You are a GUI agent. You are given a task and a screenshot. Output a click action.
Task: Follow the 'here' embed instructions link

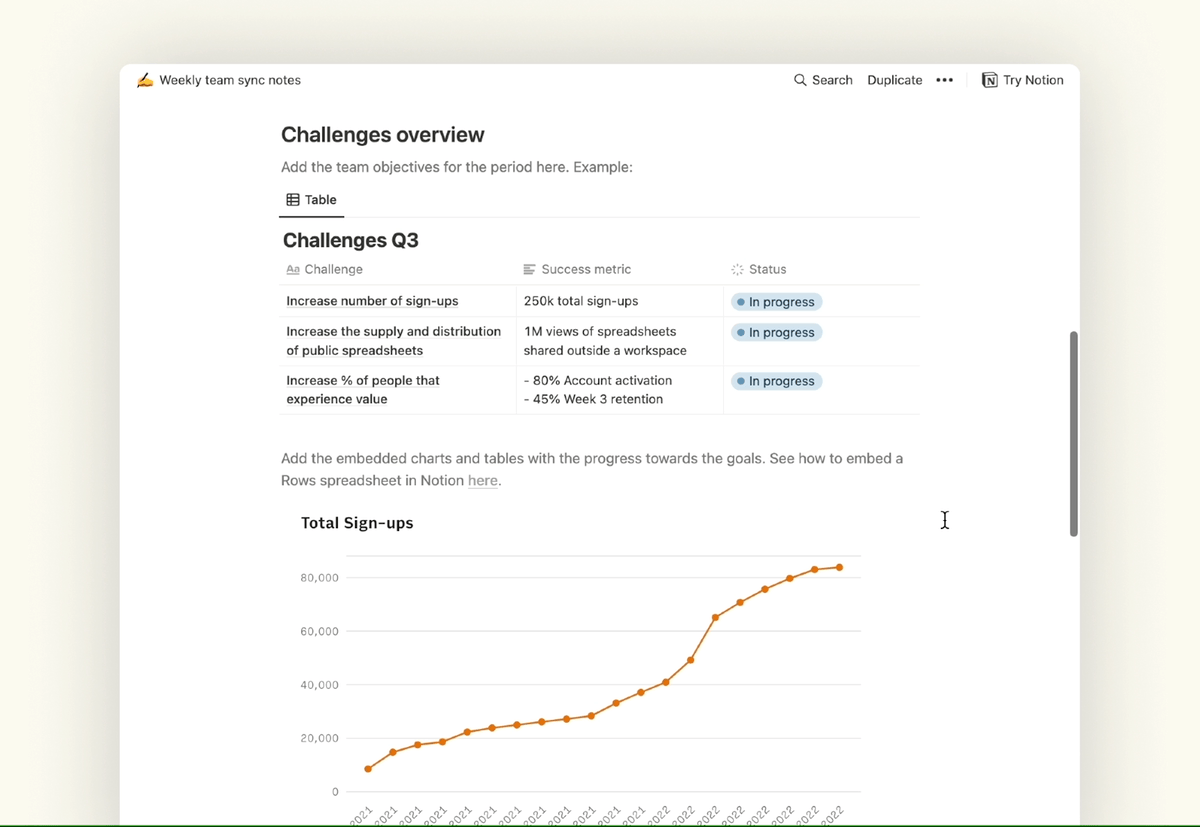(x=483, y=481)
